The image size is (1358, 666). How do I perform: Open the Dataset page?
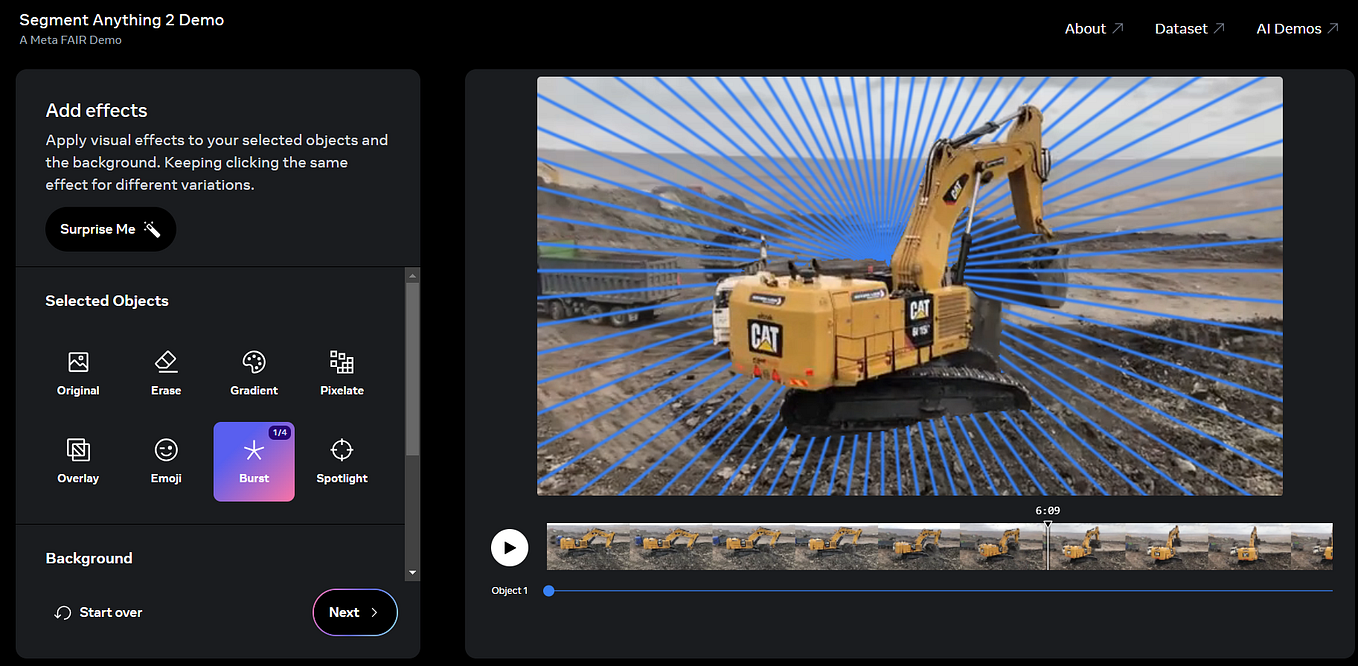1187,28
